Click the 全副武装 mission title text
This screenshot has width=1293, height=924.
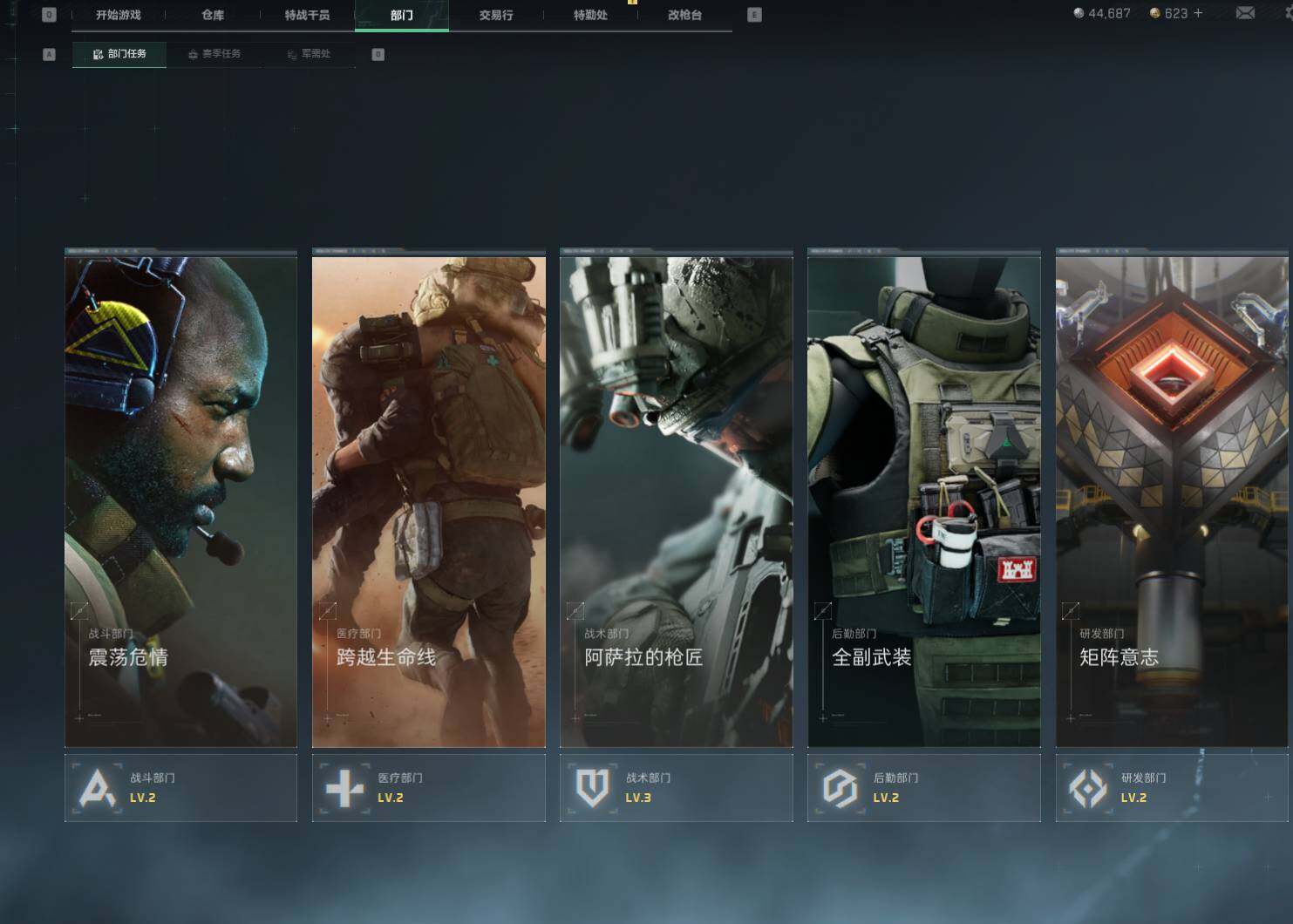click(x=872, y=657)
